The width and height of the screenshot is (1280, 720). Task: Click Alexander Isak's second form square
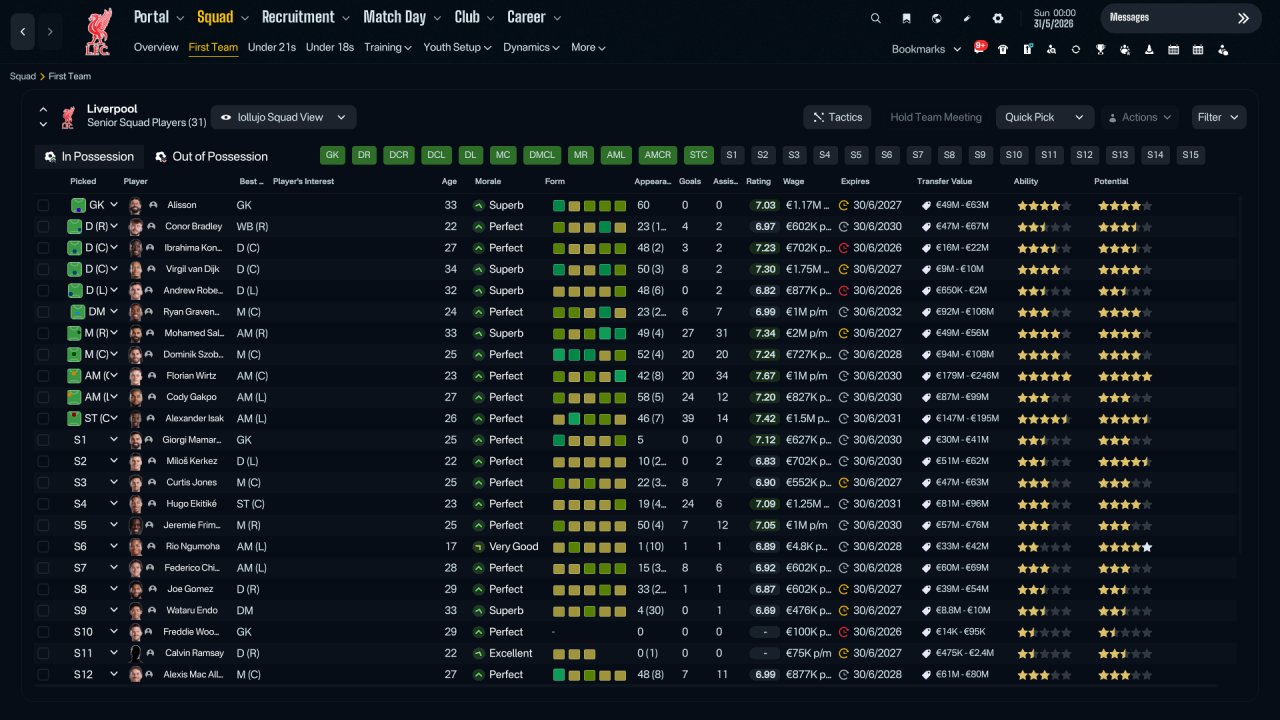pyautogui.click(x=574, y=419)
